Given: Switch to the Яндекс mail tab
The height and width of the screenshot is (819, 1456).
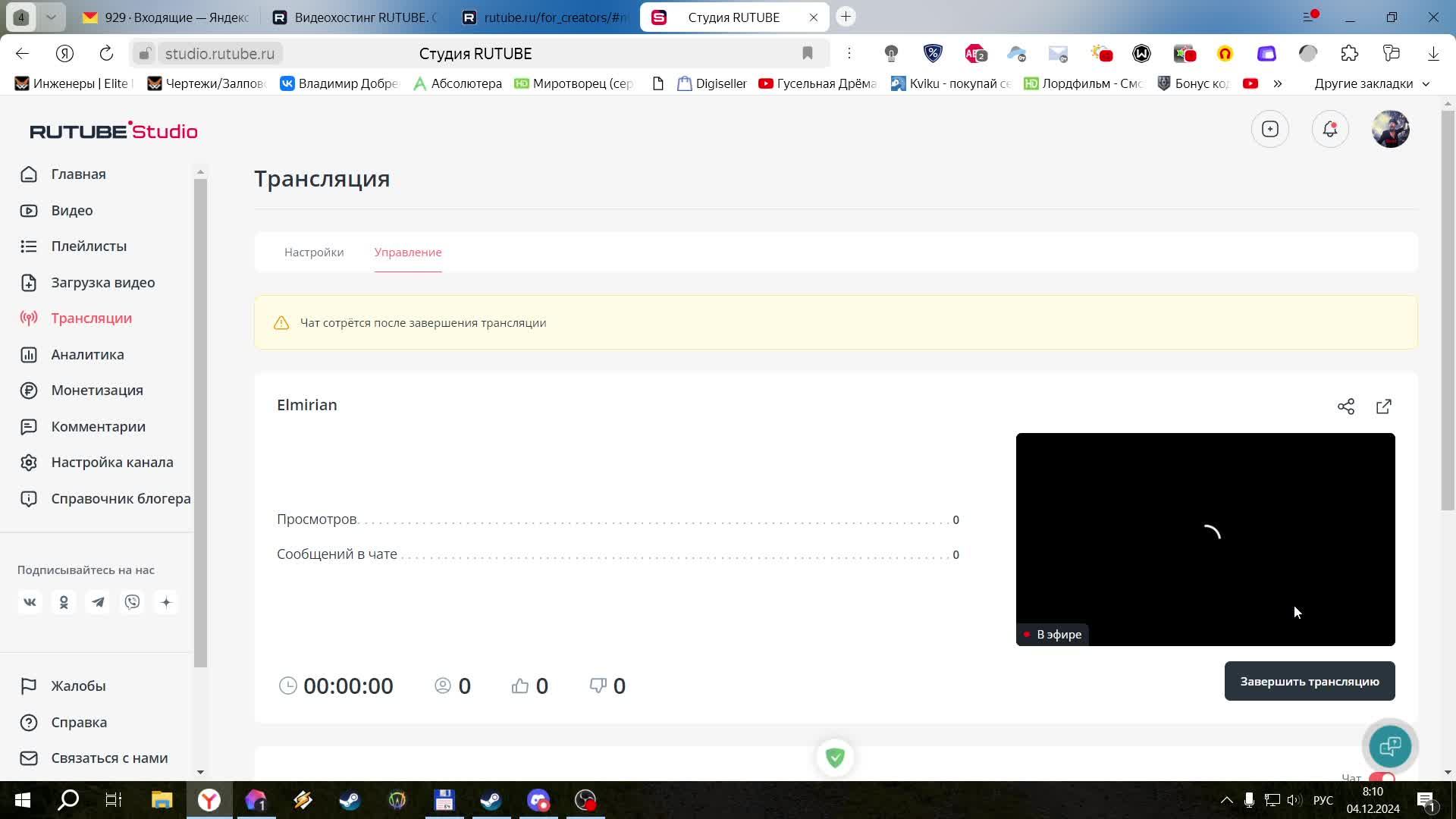Looking at the screenshot, I should [165, 17].
